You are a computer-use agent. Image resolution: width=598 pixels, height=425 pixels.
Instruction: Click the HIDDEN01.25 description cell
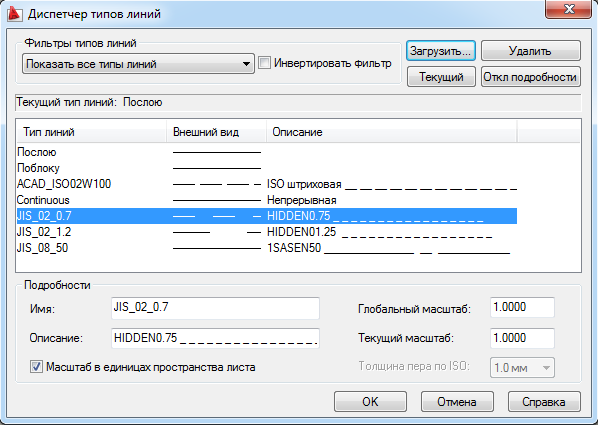click(x=379, y=232)
